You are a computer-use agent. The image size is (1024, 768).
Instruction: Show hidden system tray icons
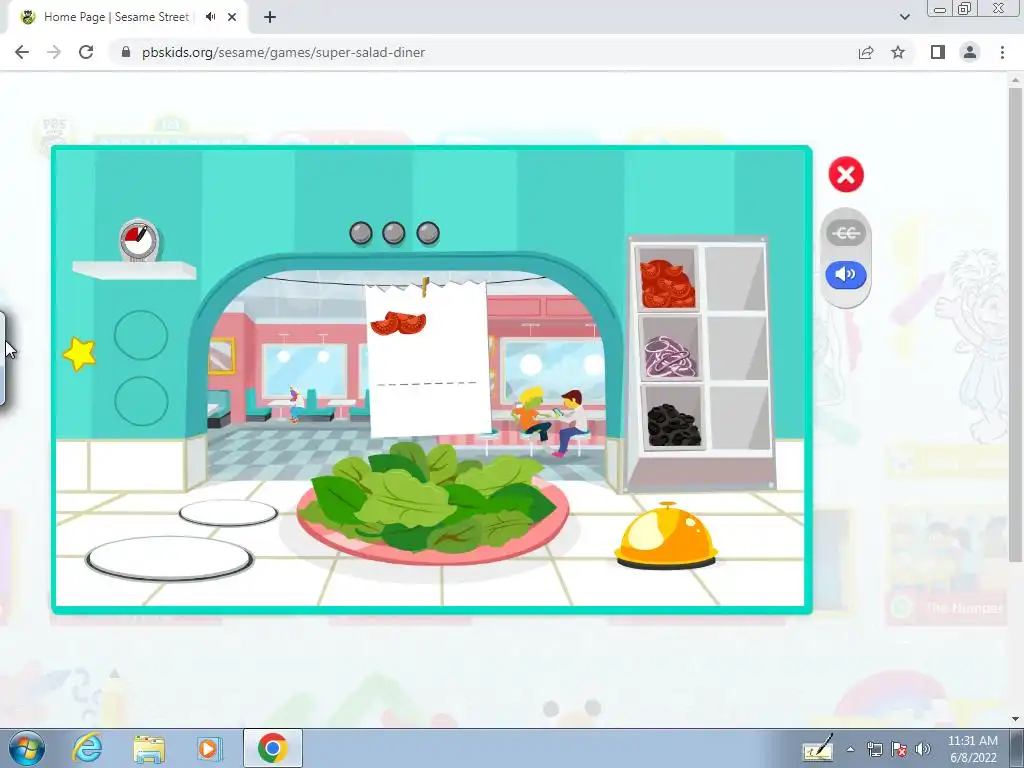[x=850, y=749]
